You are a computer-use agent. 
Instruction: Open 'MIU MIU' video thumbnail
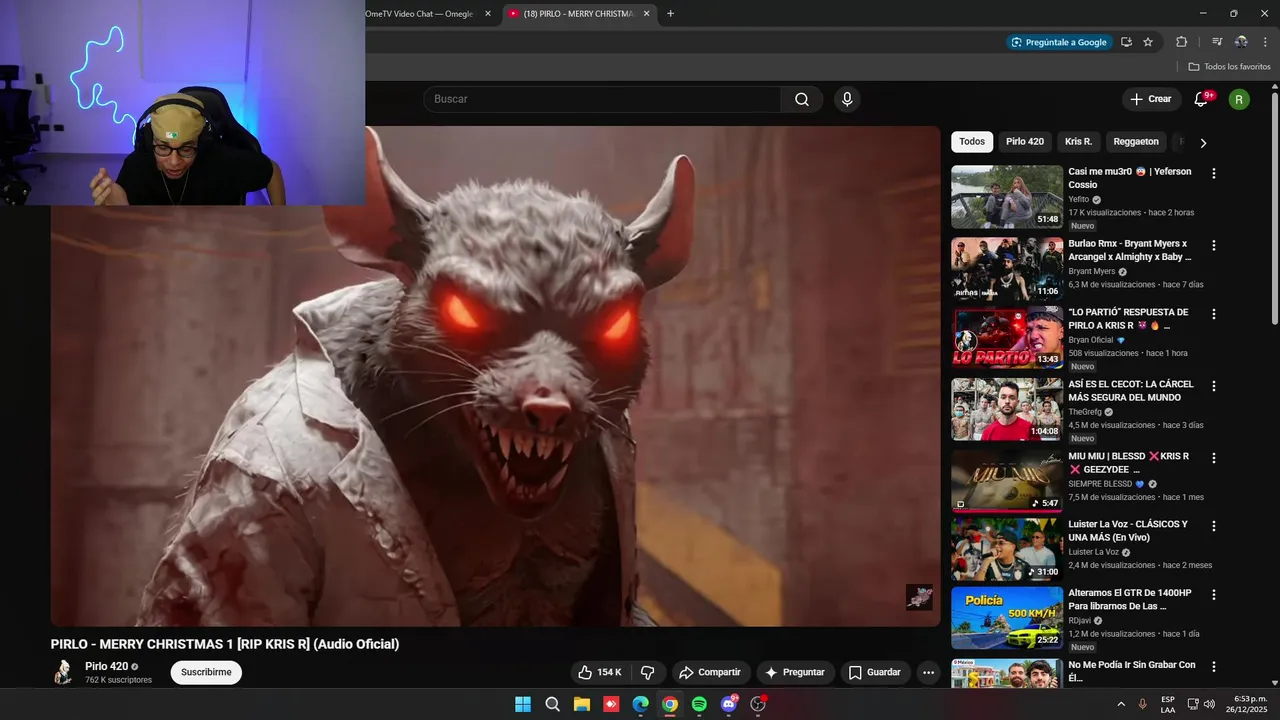click(x=1007, y=481)
